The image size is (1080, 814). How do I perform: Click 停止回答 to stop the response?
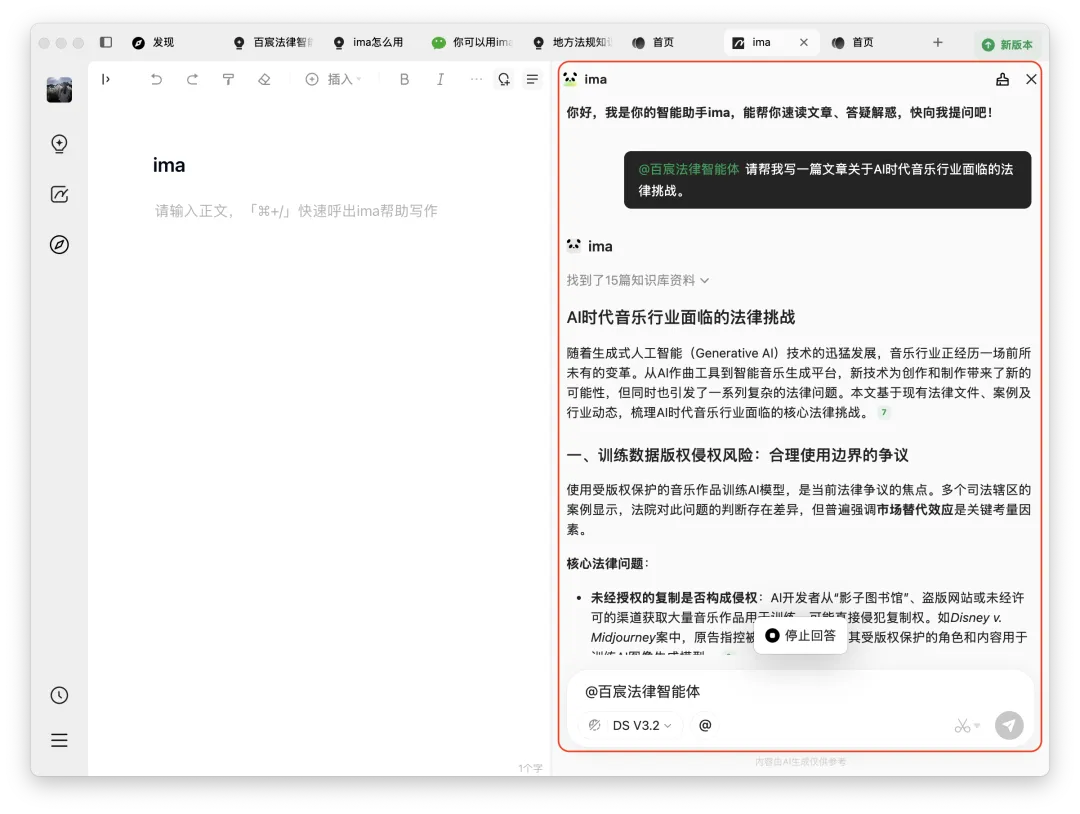click(800, 635)
